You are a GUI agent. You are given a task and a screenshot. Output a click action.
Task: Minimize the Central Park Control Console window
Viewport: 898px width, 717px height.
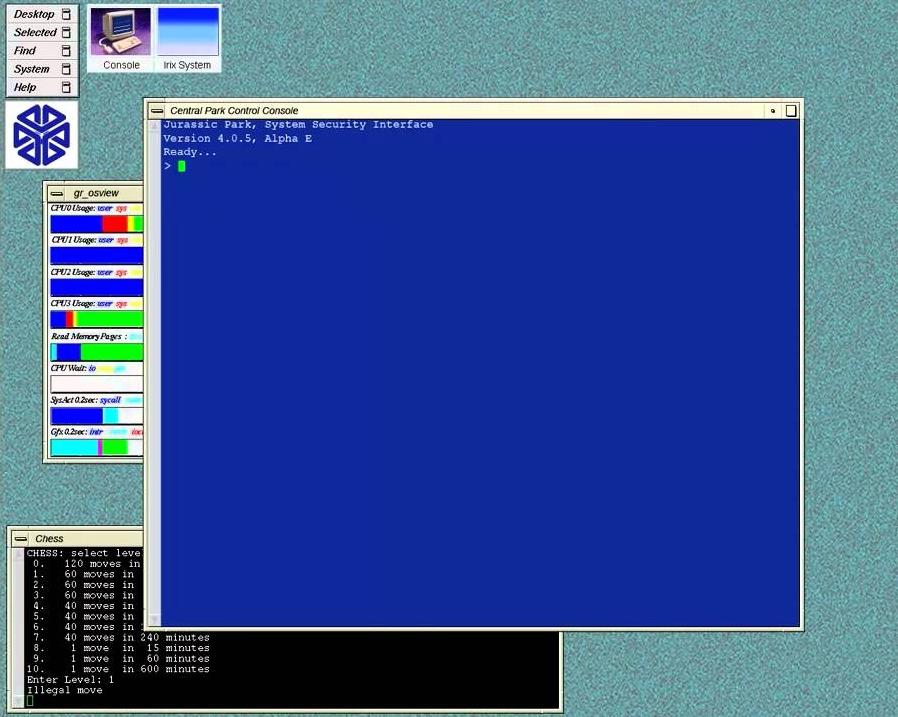pos(773,111)
